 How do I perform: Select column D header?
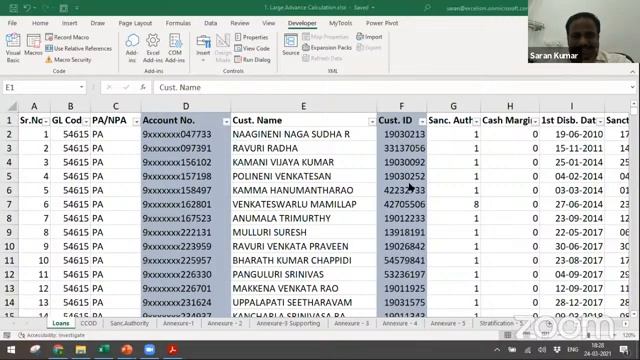coord(186,106)
